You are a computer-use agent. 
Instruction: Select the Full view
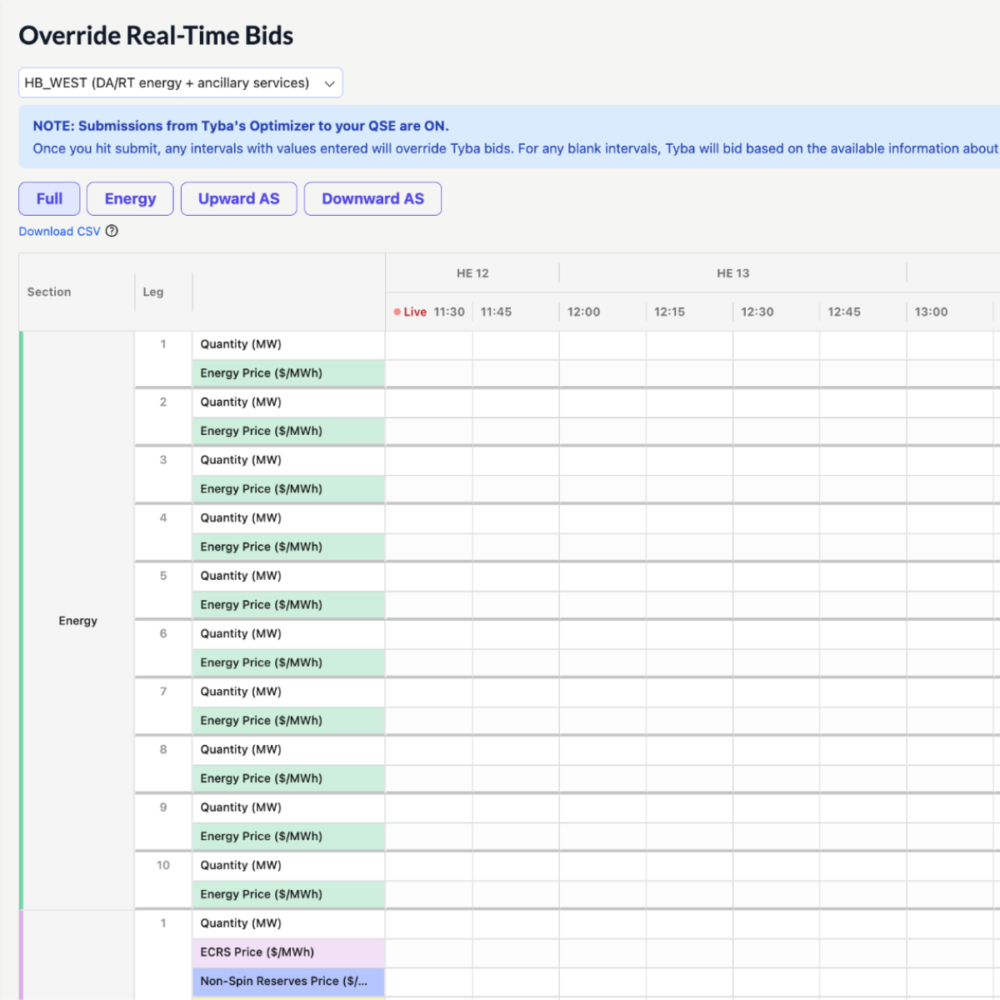(x=48, y=198)
